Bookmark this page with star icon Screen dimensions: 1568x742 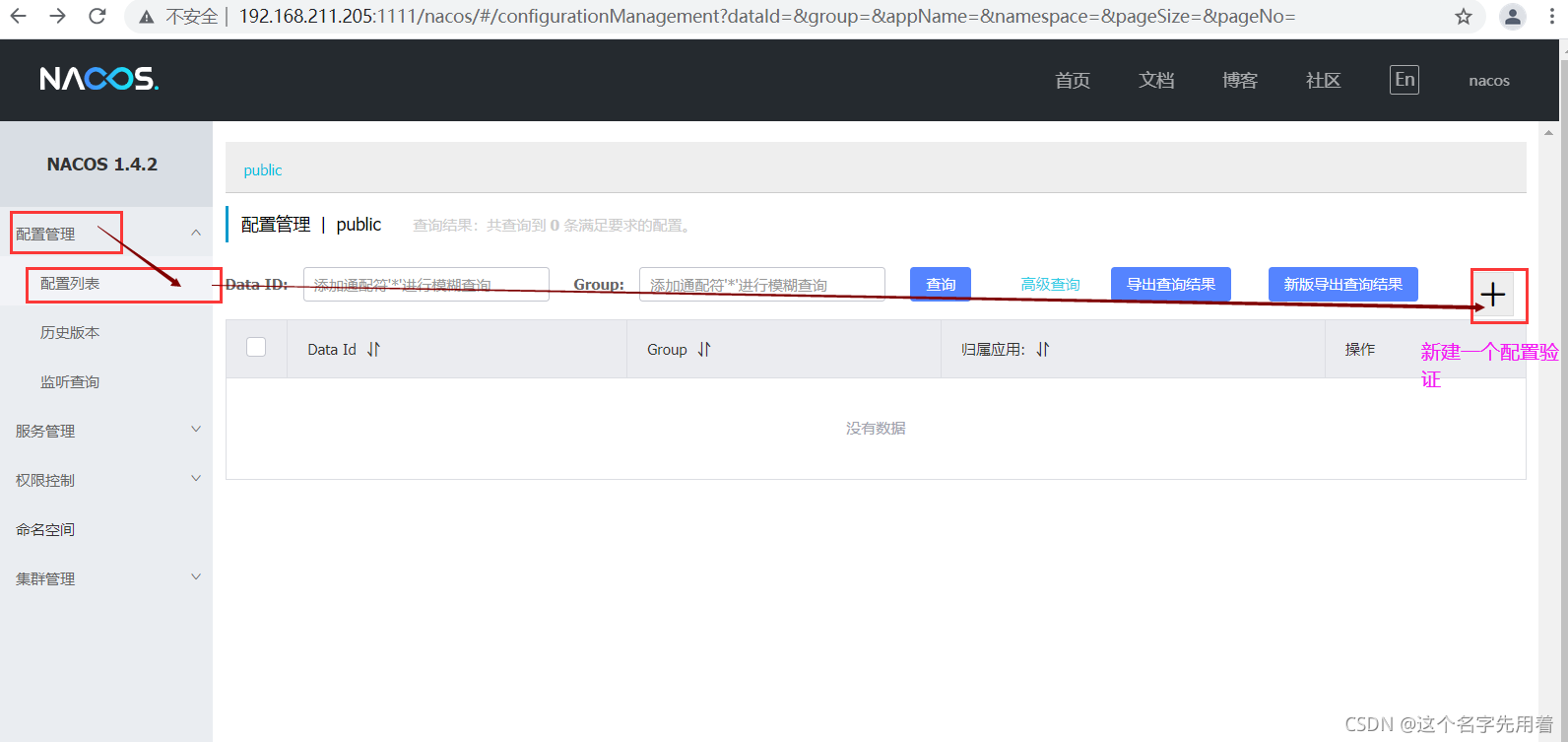click(x=1464, y=16)
